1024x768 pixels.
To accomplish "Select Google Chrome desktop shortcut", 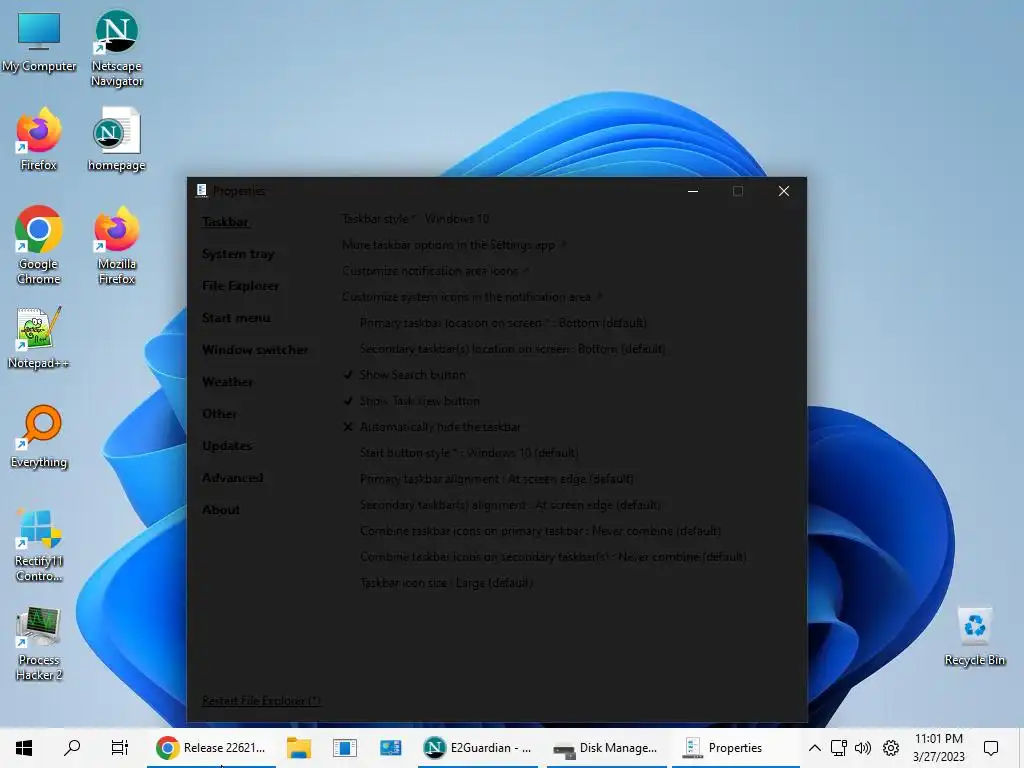I will 39,245.
